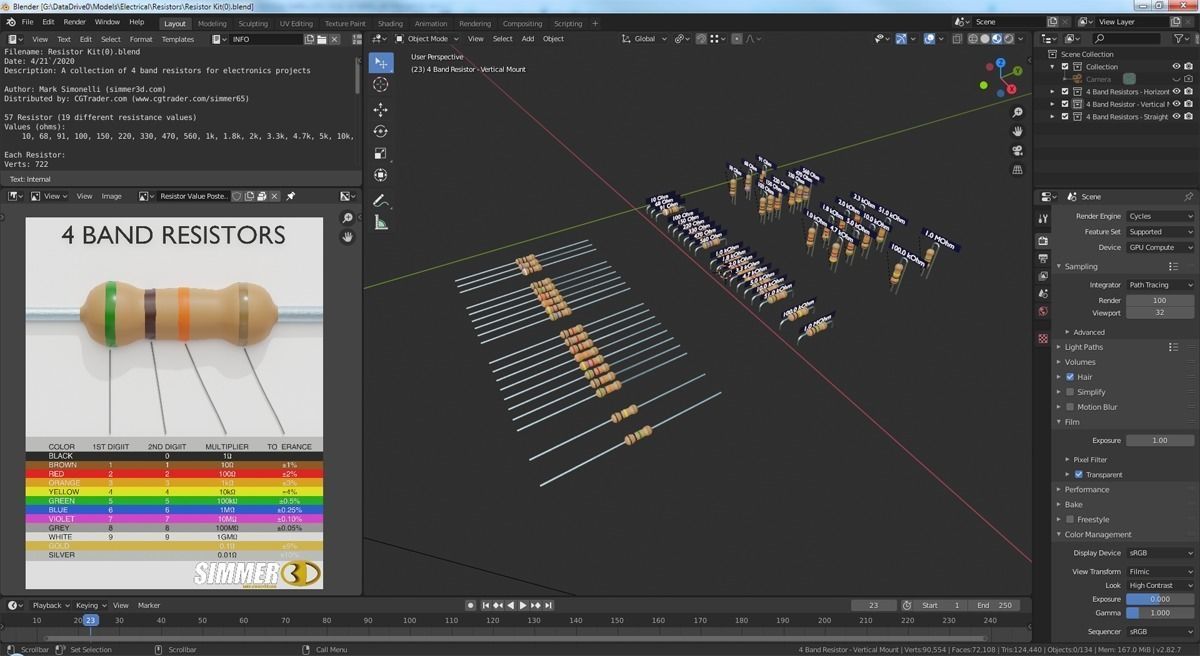Enable the Motion Blur checkbox
1200x656 pixels.
(1070, 407)
